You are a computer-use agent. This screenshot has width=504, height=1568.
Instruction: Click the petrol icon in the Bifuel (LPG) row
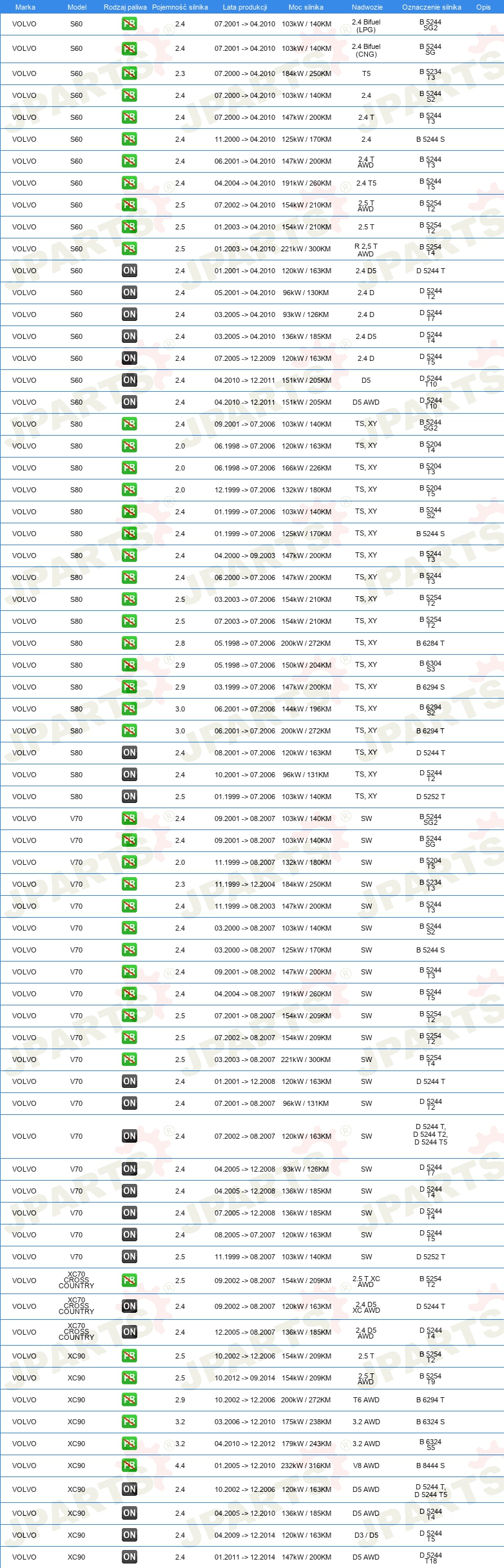(x=129, y=24)
